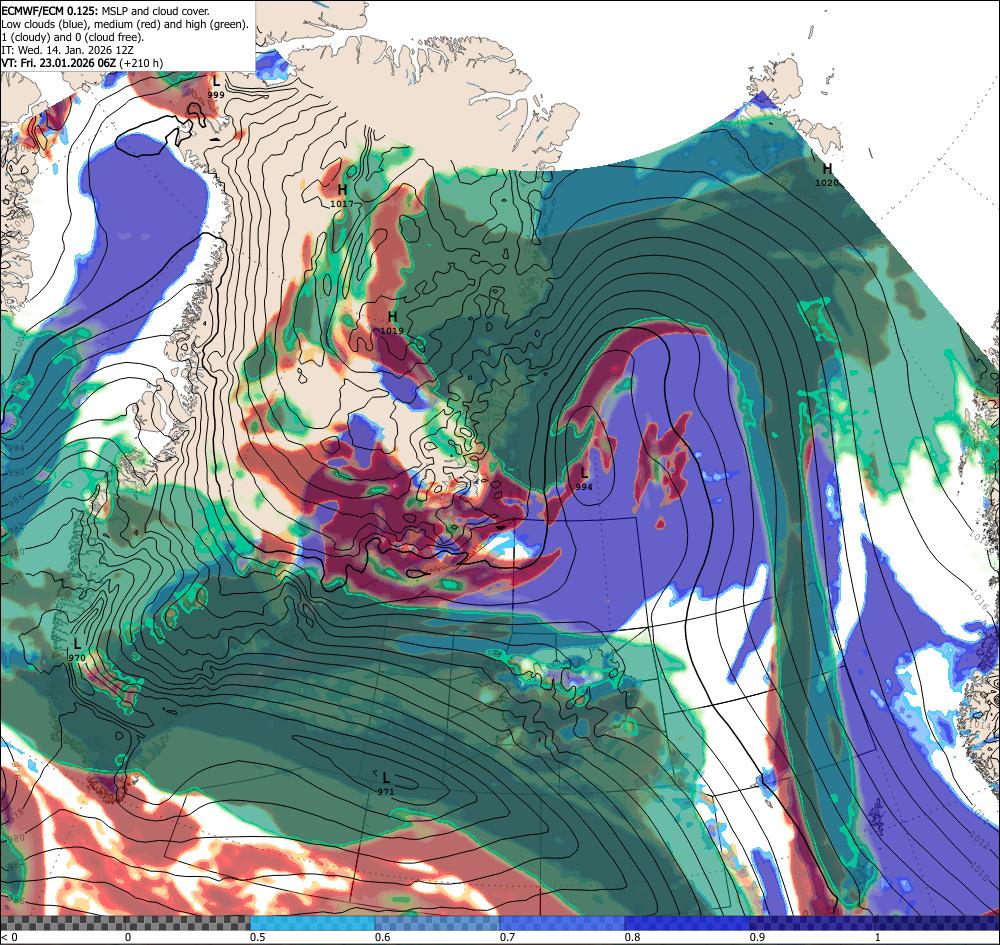Click the '1' color bar tick label
Screen dimensions: 1000x945
(x=878, y=937)
